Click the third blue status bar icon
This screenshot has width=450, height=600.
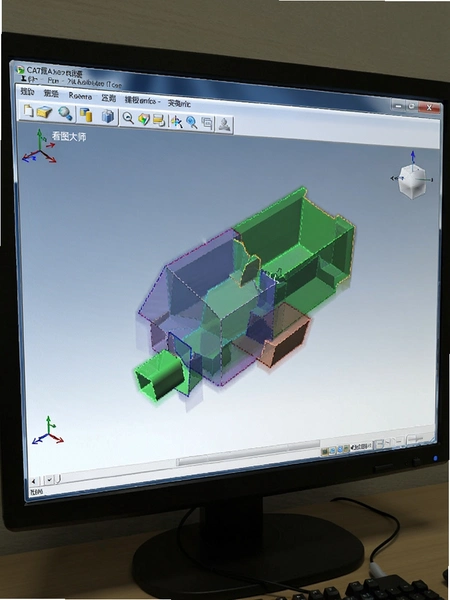pos(339,449)
